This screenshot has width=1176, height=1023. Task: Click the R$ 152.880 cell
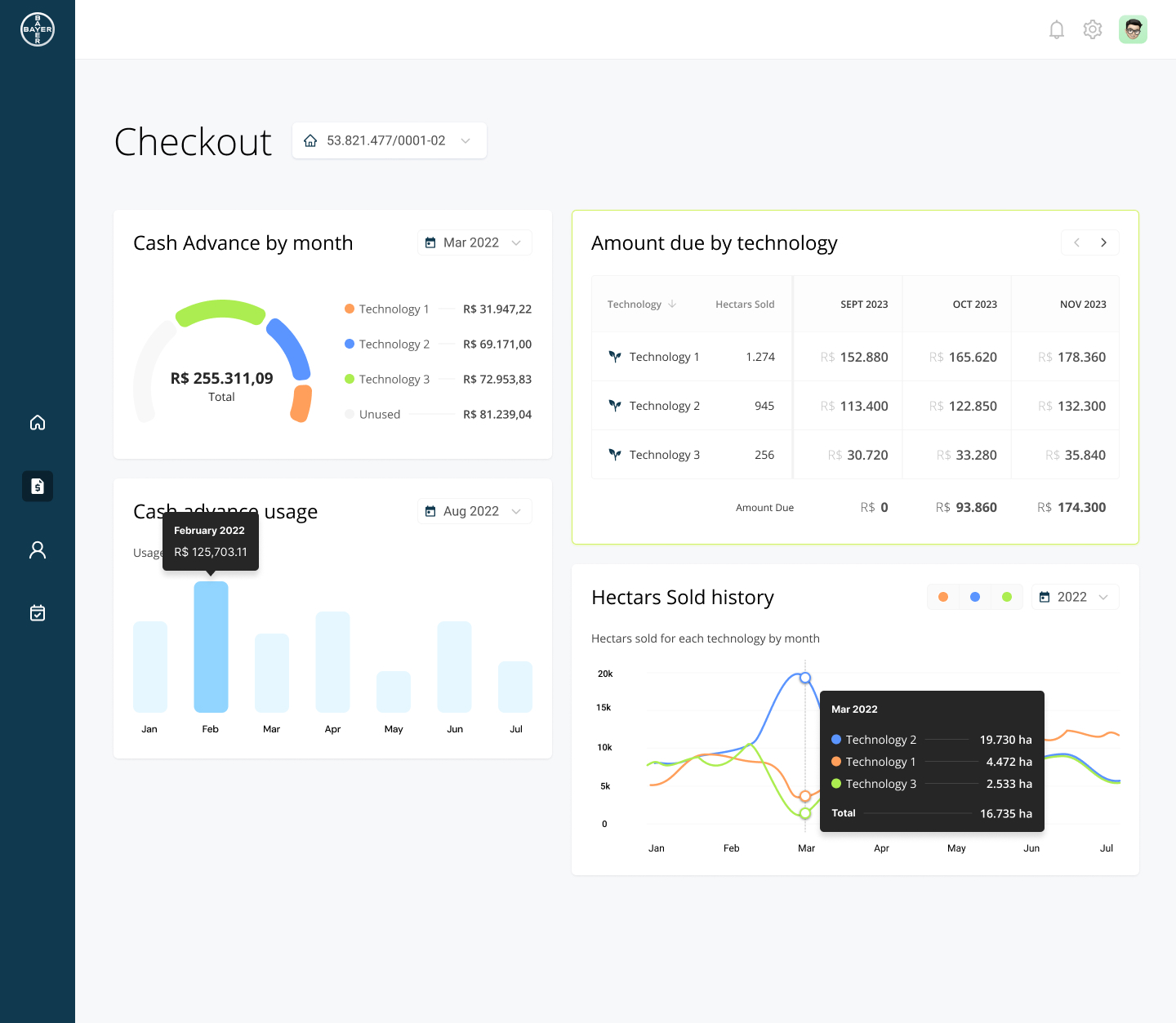pos(854,357)
